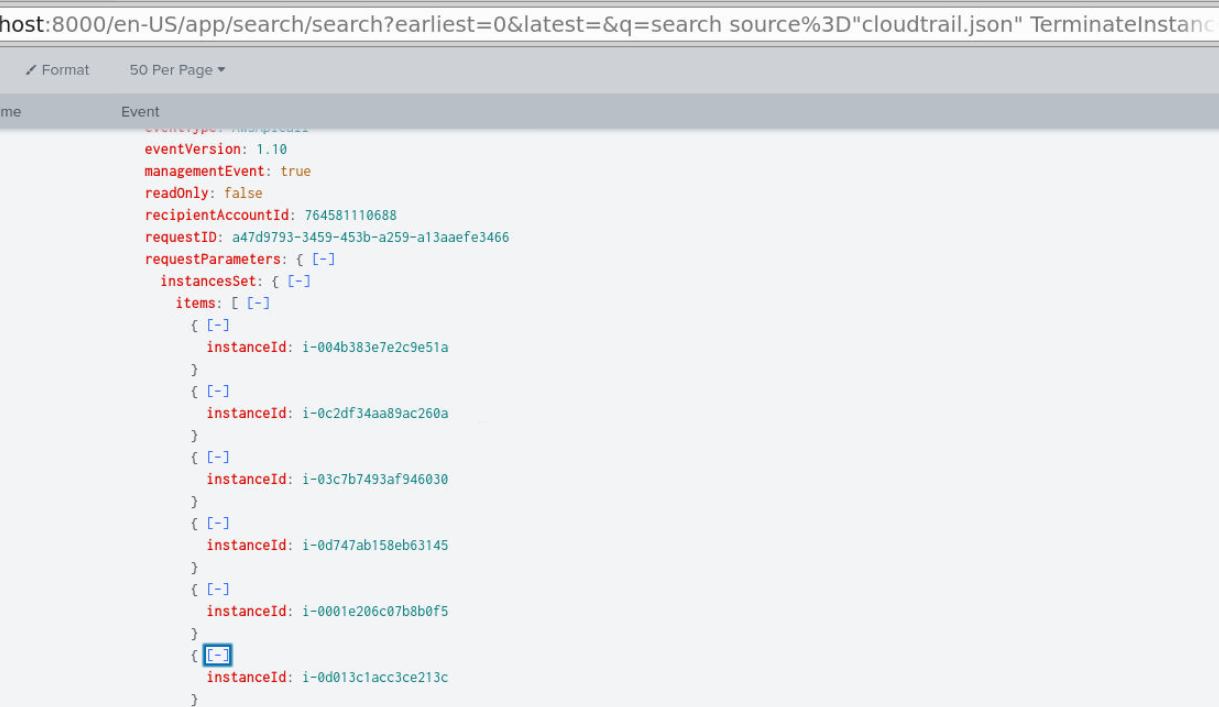Select the requestID value a47d9793
Image resolution: width=1219 pixels, height=707 pixels.
click(370, 237)
